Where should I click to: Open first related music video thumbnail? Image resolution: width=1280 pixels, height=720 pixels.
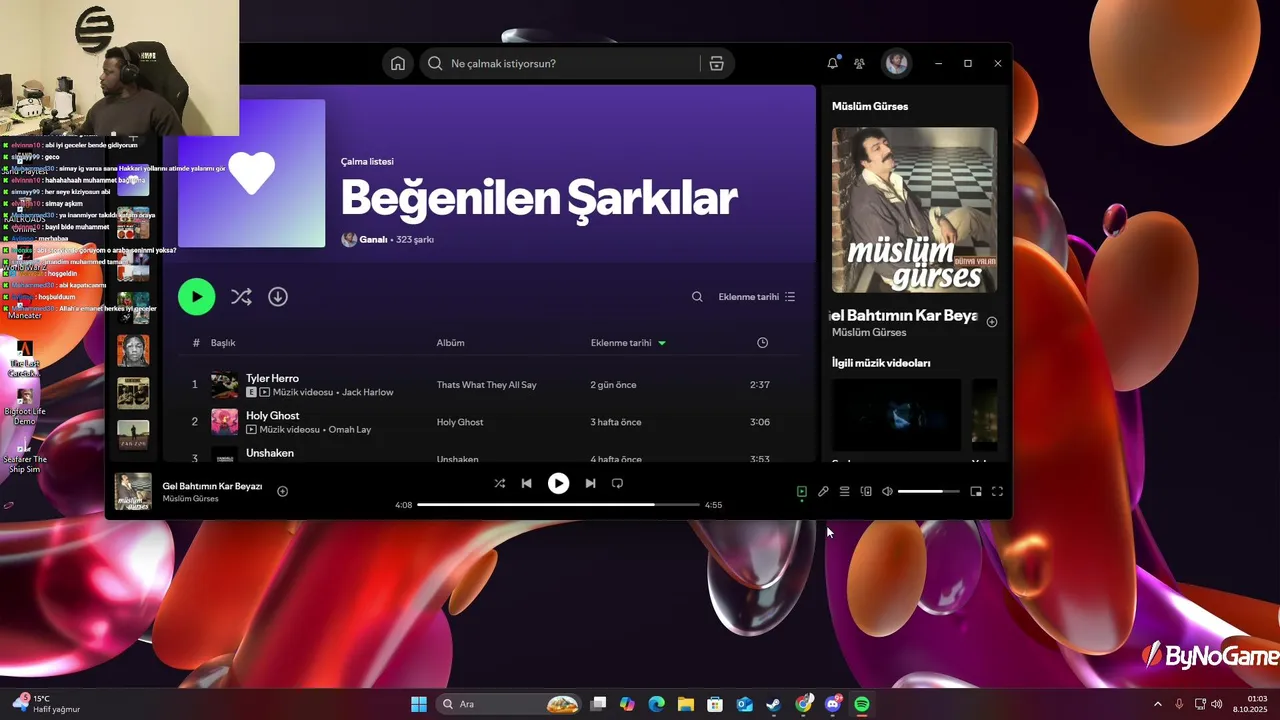coord(896,414)
